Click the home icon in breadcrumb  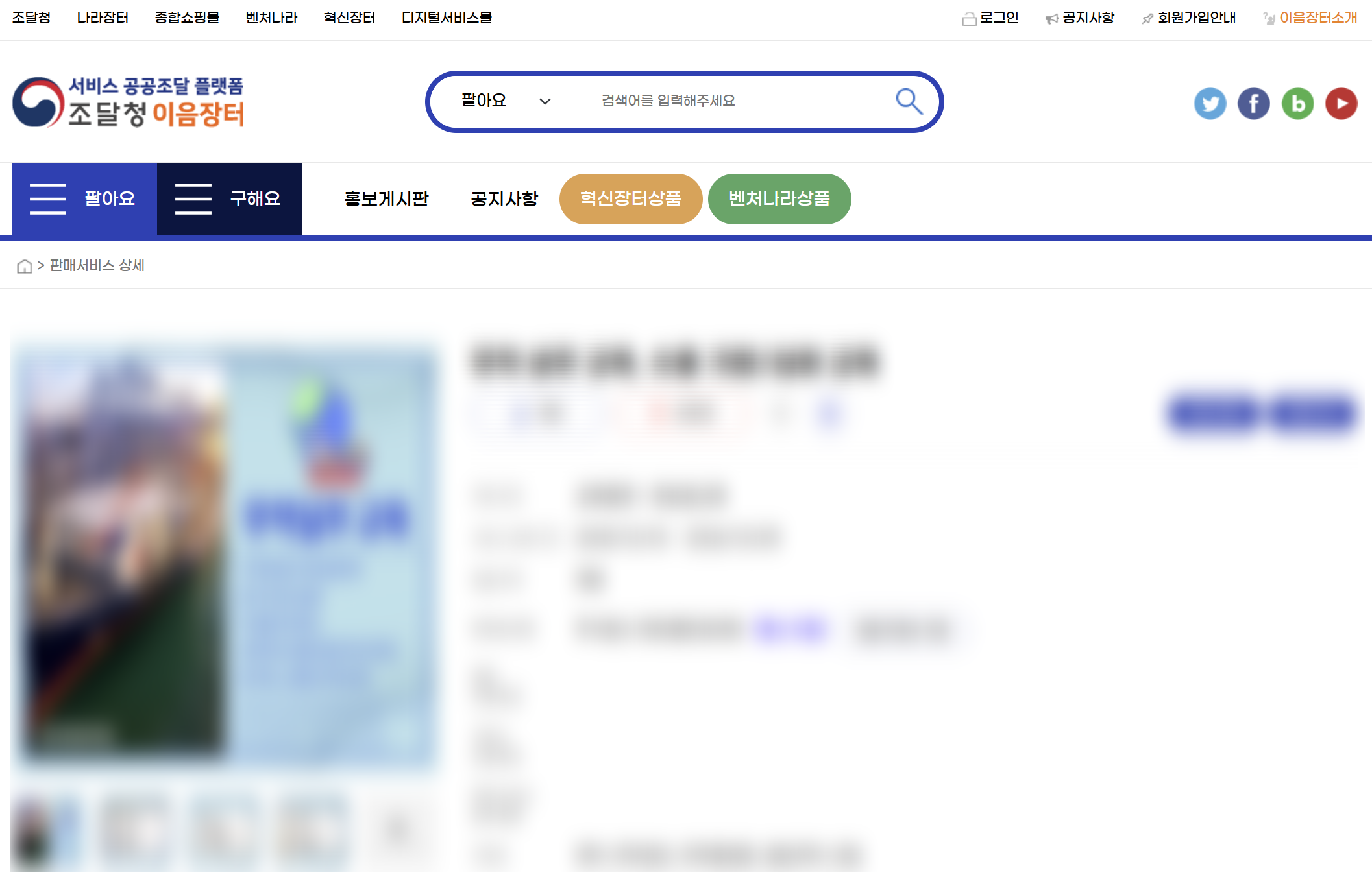pos(25,266)
